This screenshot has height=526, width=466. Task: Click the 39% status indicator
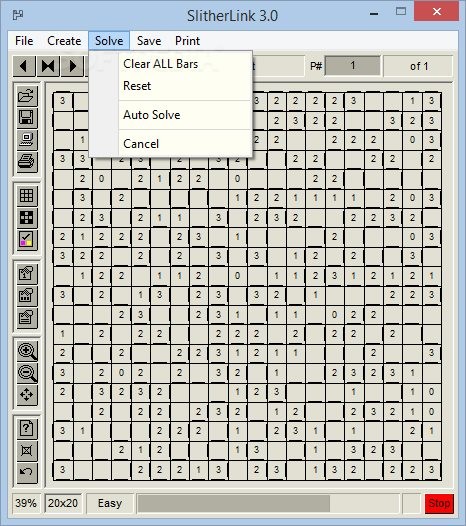click(x=26, y=503)
